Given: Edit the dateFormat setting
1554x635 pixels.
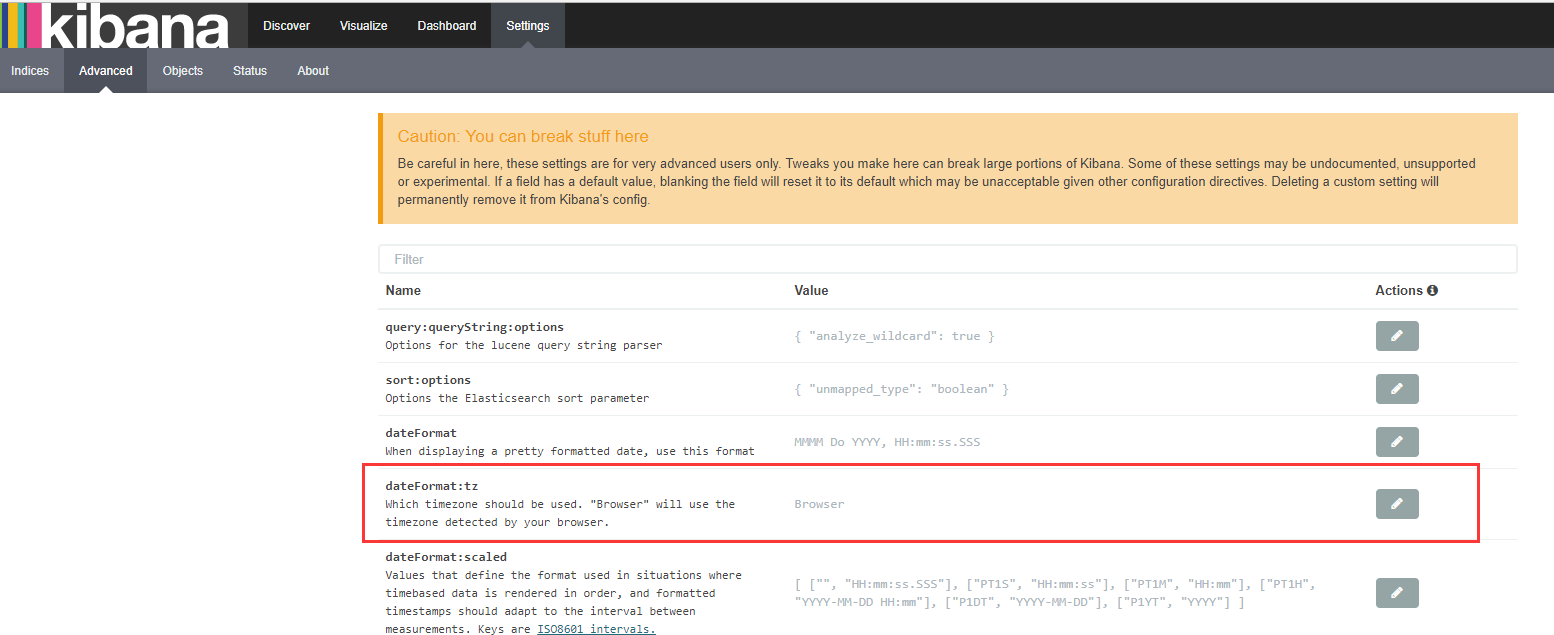Looking at the screenshot, I should pos(1397,442).
